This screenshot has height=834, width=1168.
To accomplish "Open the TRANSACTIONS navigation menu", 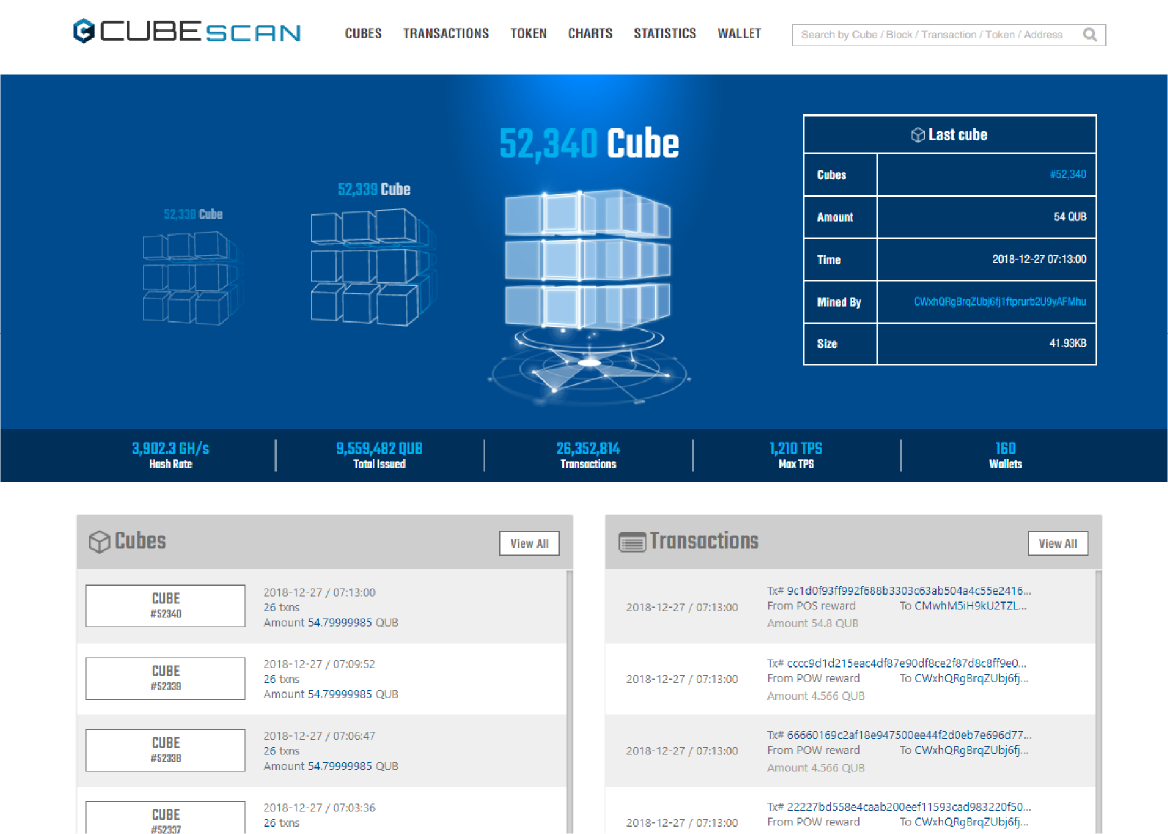I will pyautogui.click(x=446, y=33).
